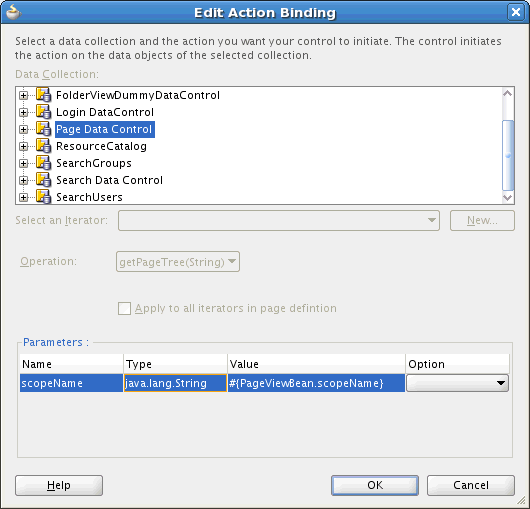
Task: Enable Apply to all iterators checkbox
Action: click(124, 308)
